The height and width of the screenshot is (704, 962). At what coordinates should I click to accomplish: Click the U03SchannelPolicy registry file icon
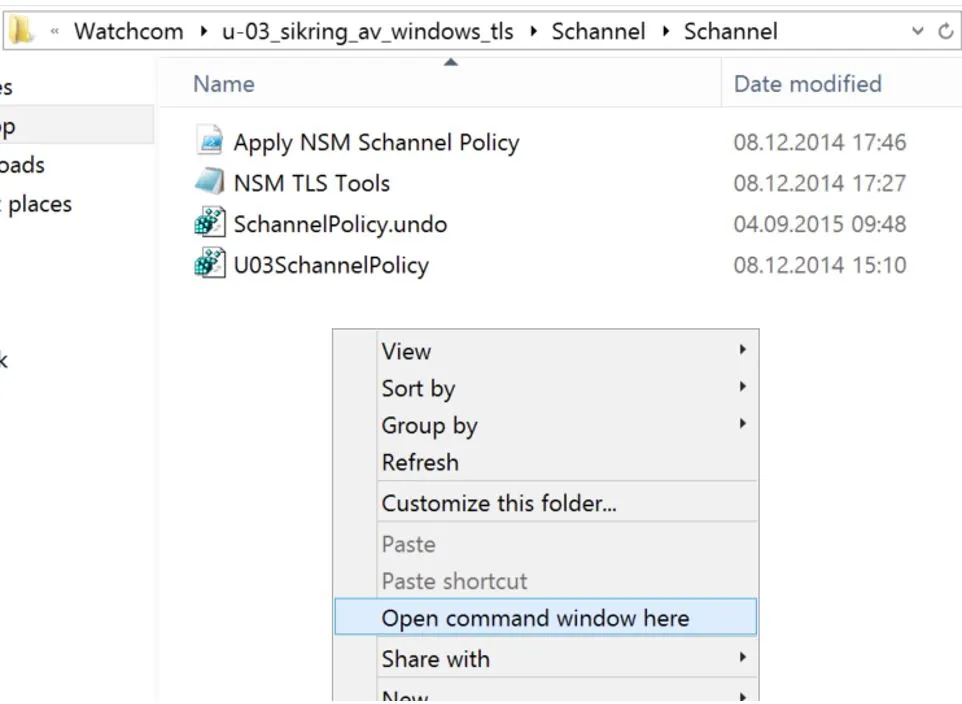[209, 265]
